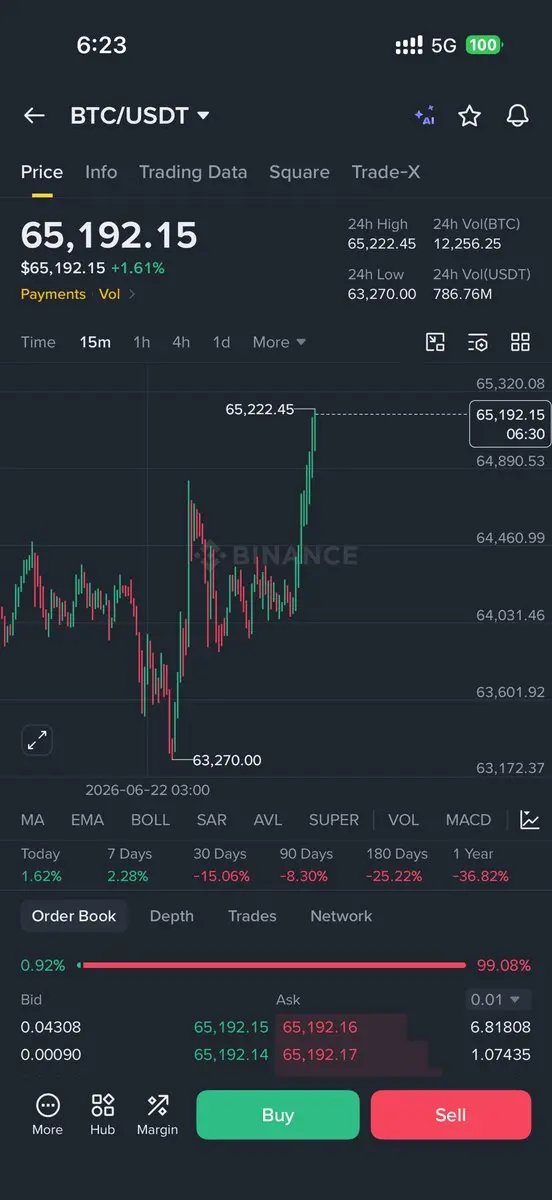The width and height of the screenshot is (552, 1200).
Task: Select the 15m chart interval
Action: click(x=95, y=342)
